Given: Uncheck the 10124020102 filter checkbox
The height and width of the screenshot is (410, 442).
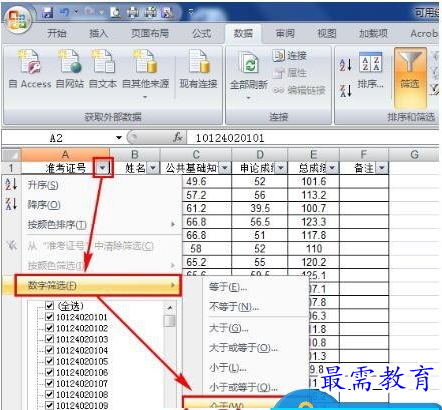Looking at the screenshot, I should click(x=49, y=328).
